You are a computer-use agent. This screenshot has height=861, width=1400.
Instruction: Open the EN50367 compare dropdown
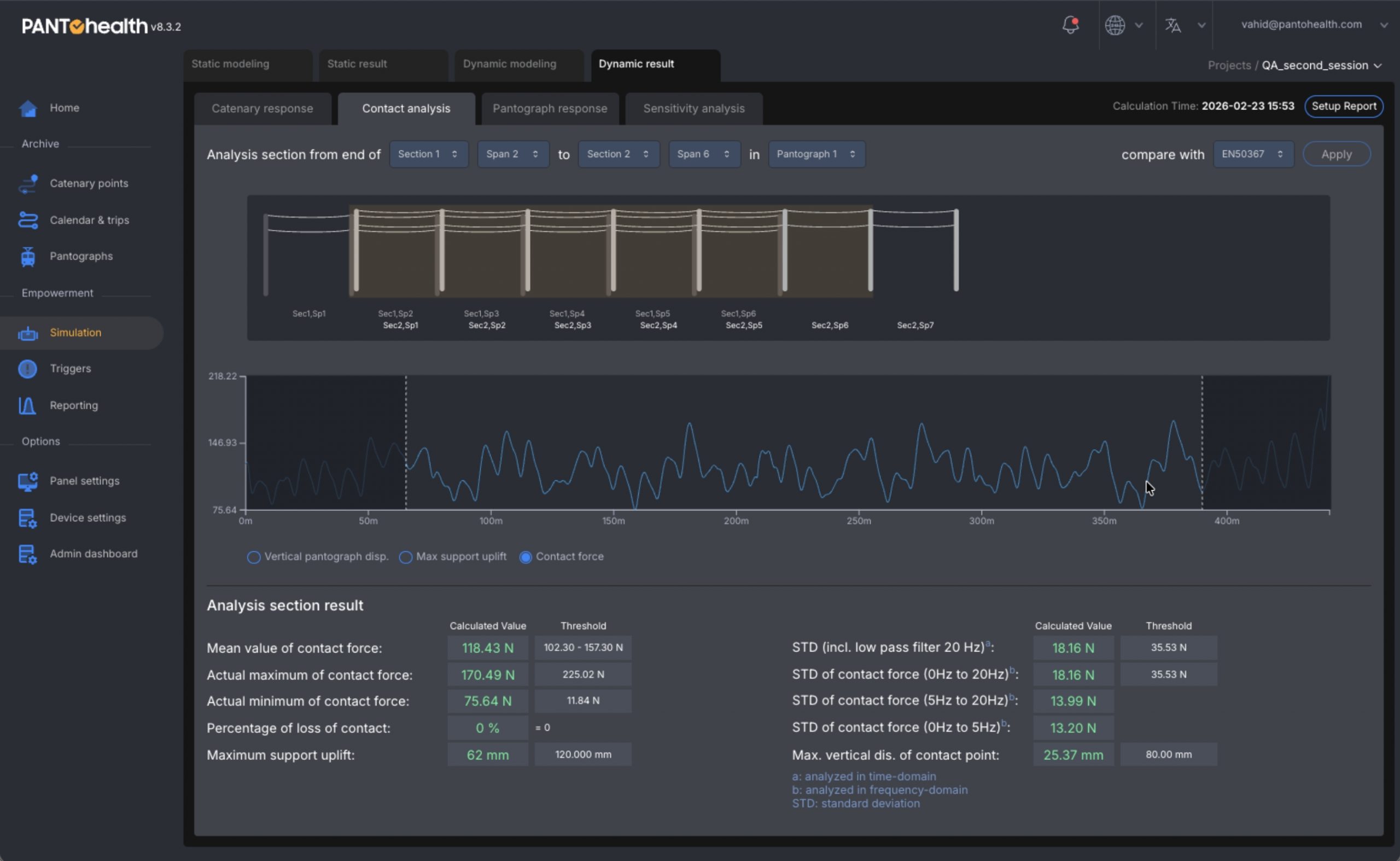[x=1253, y=154]
